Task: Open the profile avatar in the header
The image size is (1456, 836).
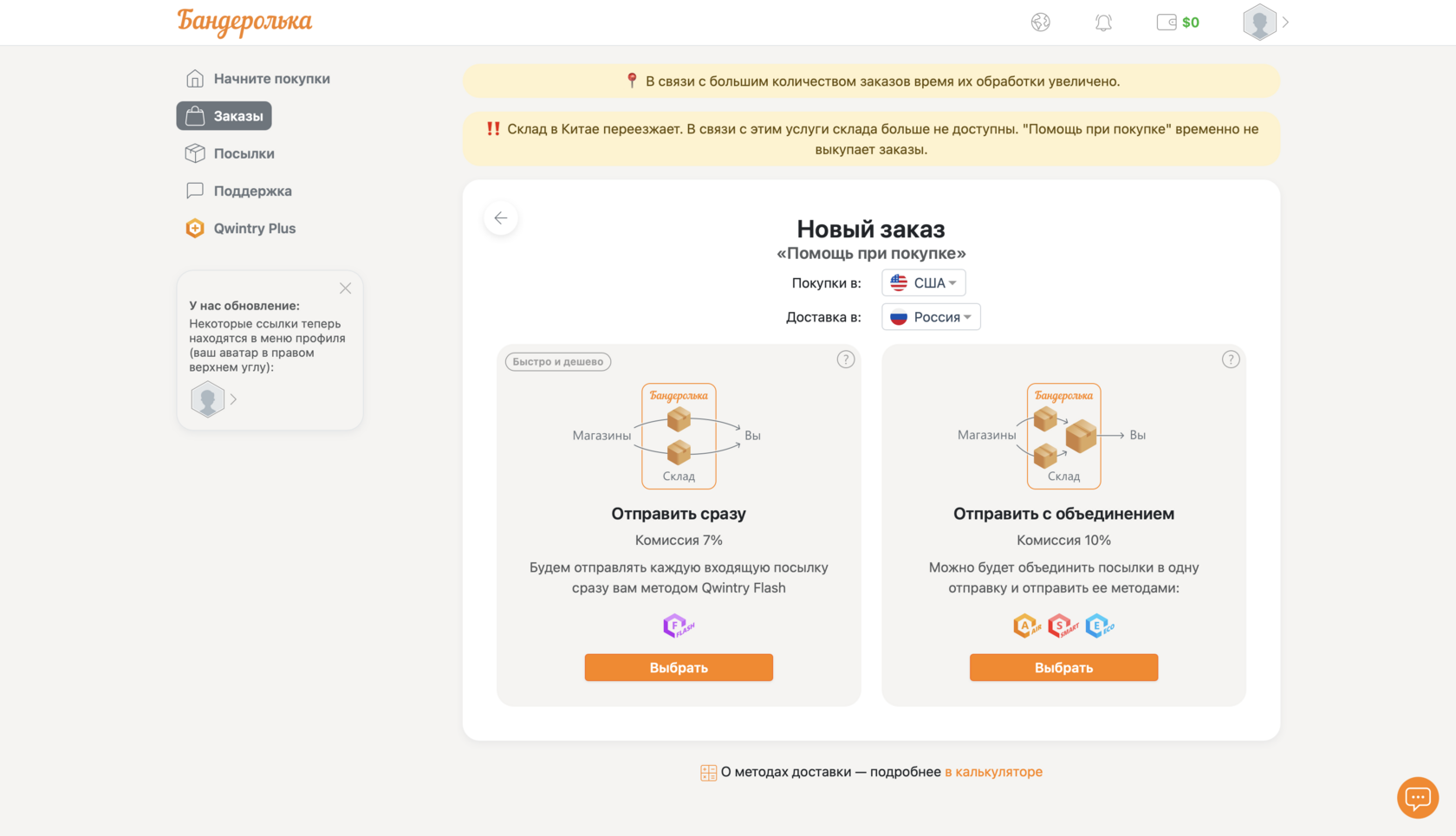Action: point(1259,23)
